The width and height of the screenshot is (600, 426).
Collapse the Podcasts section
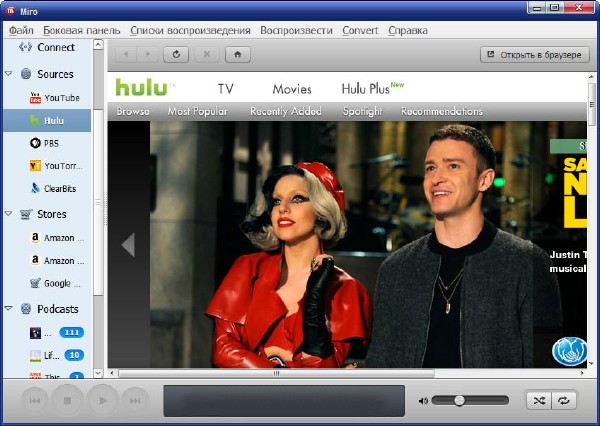pos(8,309)
